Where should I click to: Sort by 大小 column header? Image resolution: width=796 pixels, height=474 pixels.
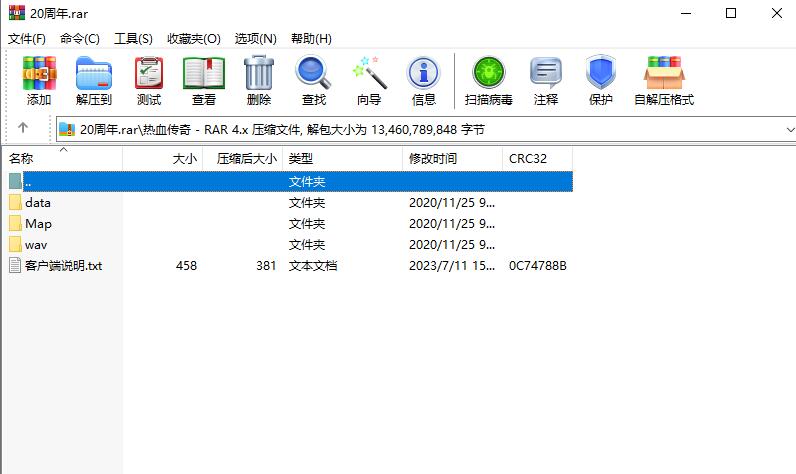162,159
